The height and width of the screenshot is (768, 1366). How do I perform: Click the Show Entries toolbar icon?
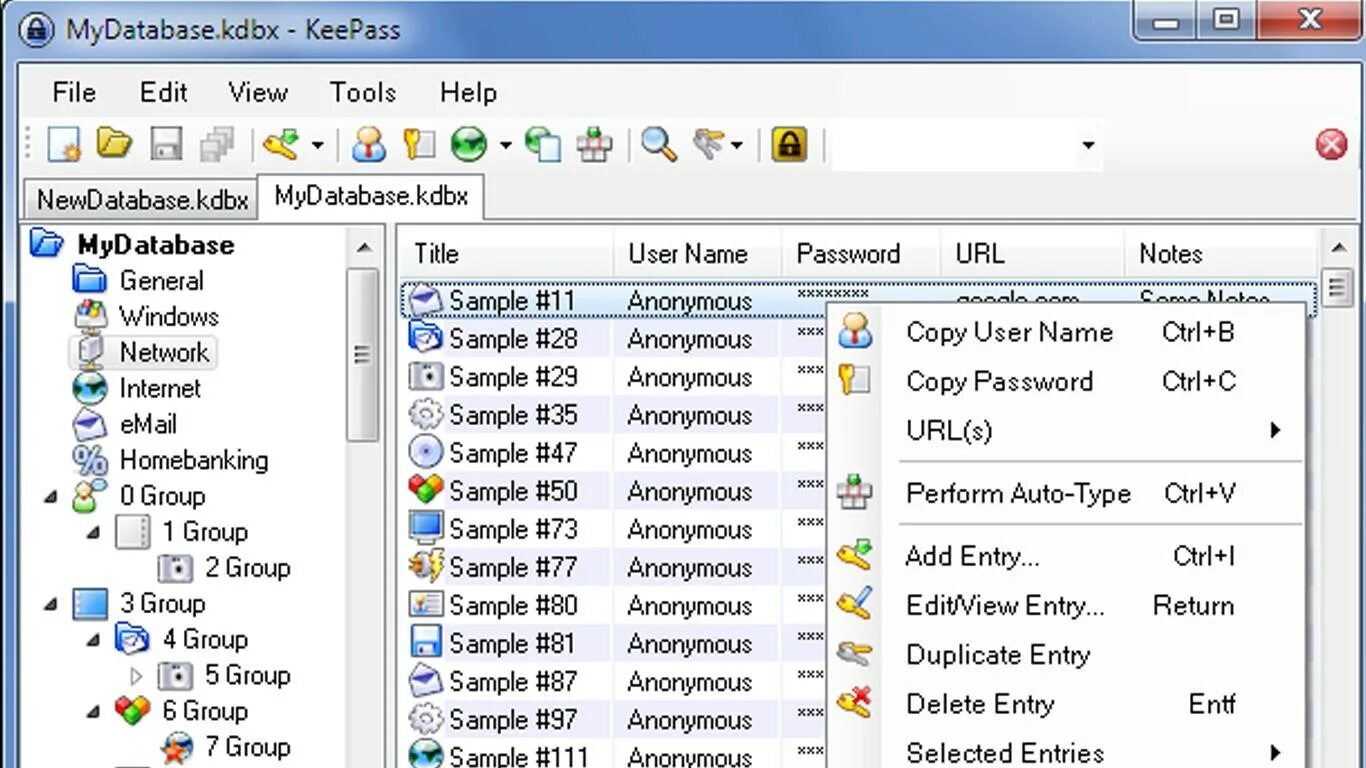tap(709, 145)
